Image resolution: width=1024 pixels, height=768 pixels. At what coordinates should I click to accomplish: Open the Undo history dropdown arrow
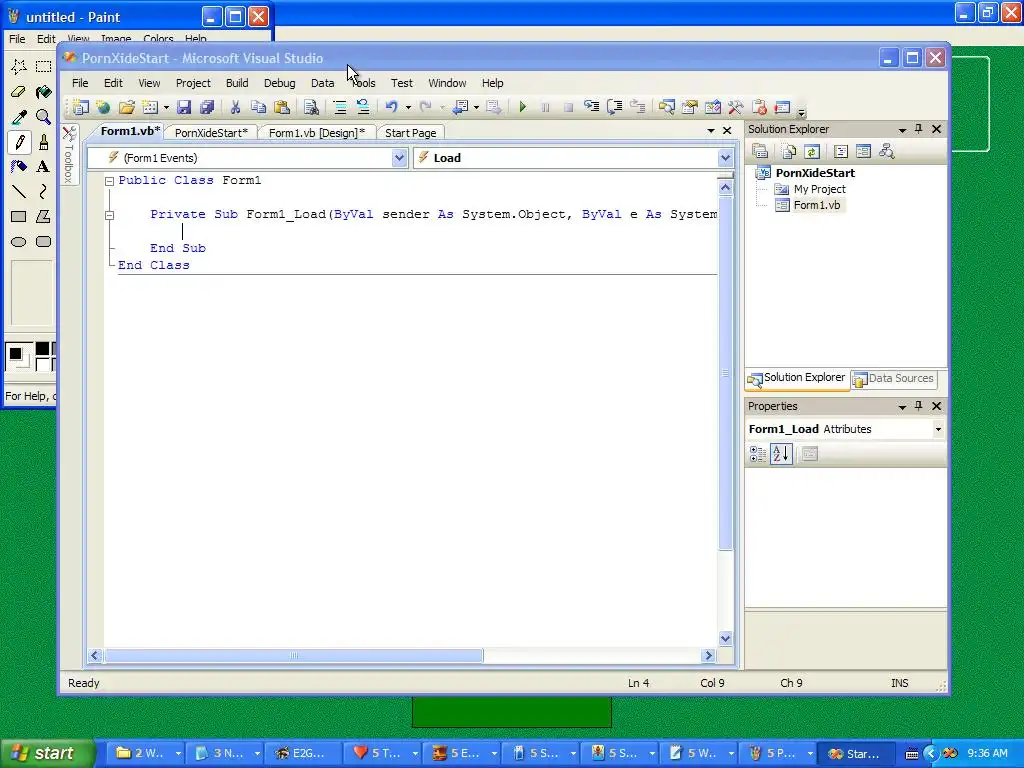408,107
